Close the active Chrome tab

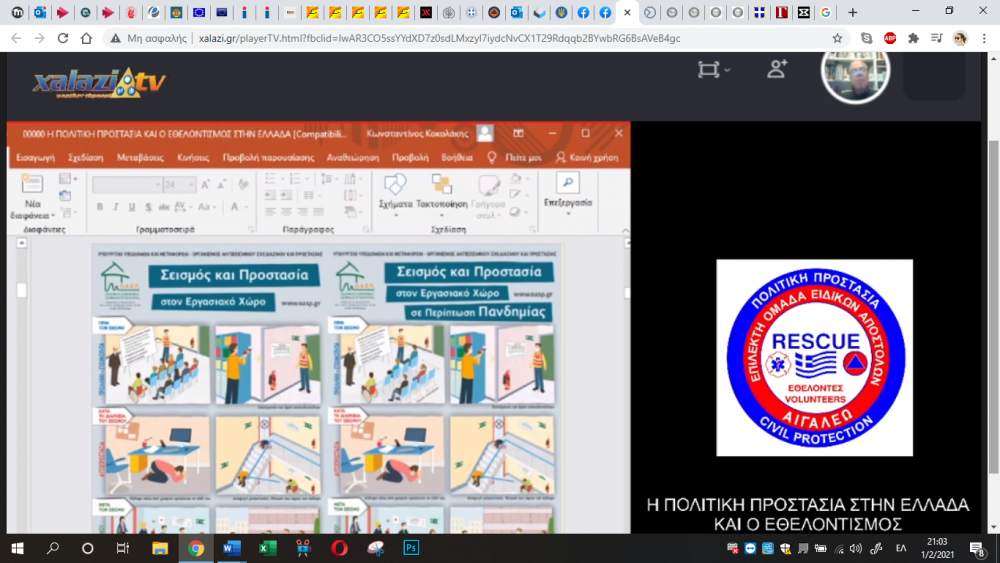[627, 12]
